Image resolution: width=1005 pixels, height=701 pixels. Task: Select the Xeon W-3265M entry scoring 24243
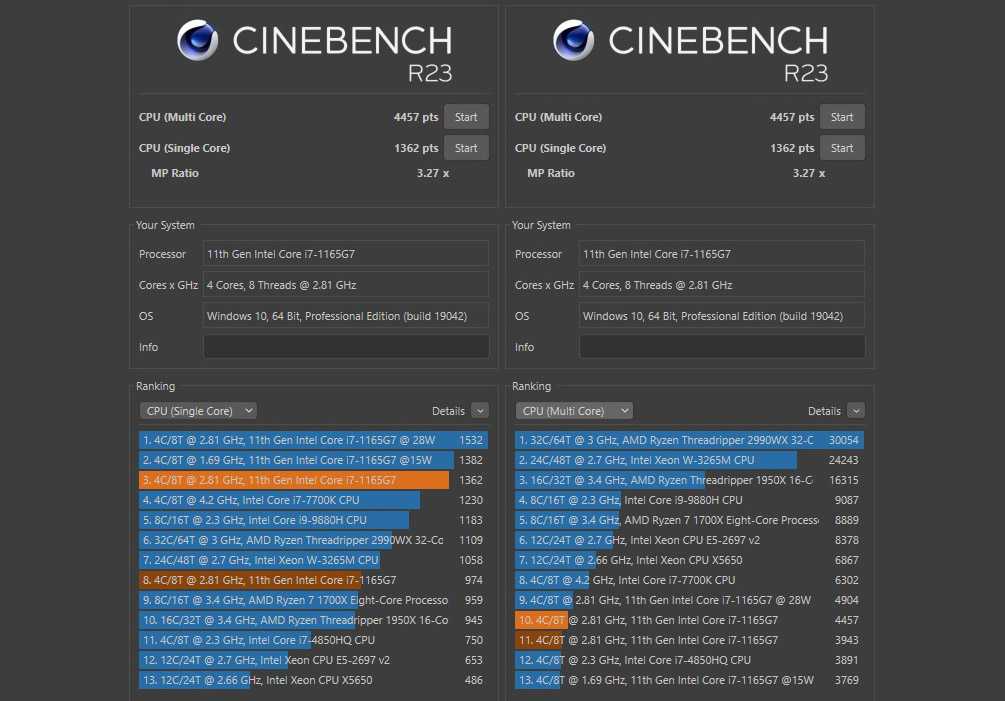(688, 460)
